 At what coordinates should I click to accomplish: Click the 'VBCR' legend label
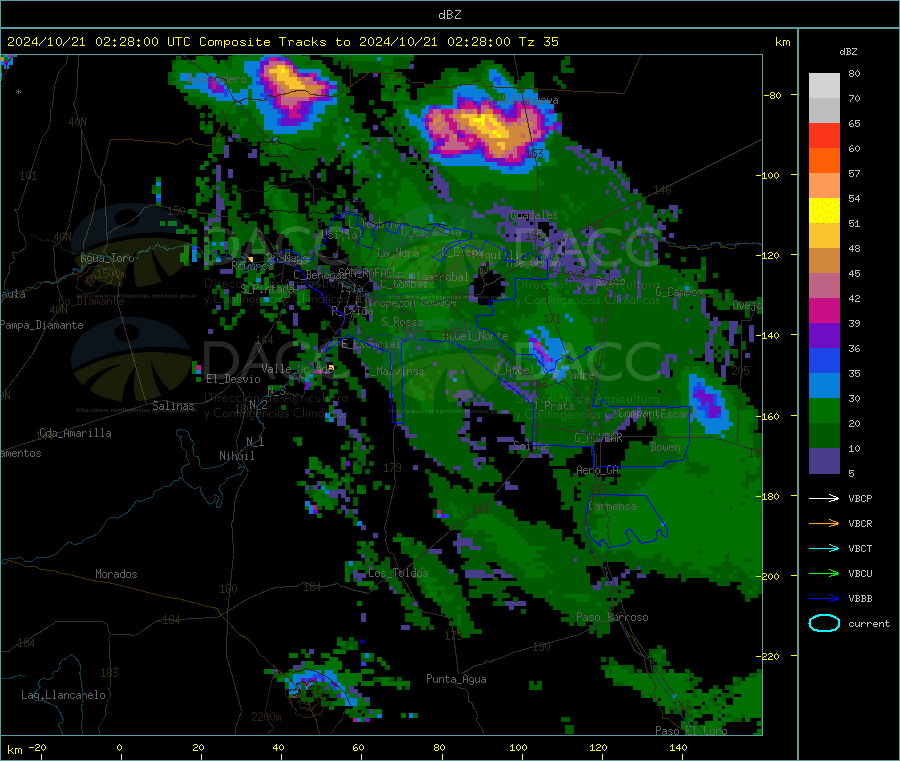click(x=860, y=523)
